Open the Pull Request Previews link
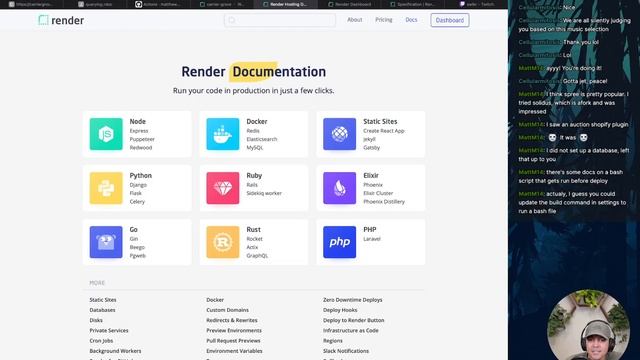The width and height of the screenshot is (640, 360). pyautogui.click(x=233, y=340)
